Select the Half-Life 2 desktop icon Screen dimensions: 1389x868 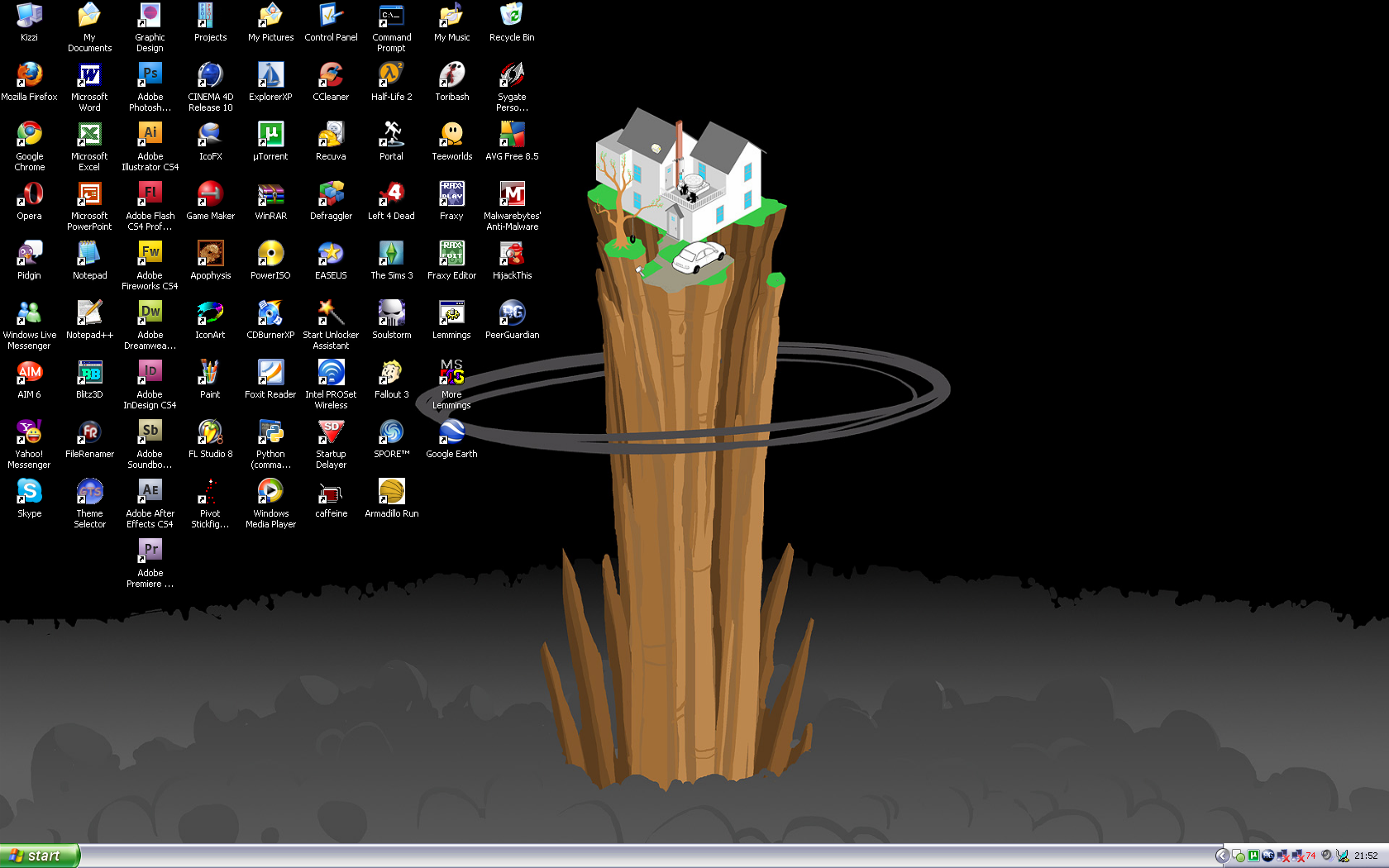[391, 76]
